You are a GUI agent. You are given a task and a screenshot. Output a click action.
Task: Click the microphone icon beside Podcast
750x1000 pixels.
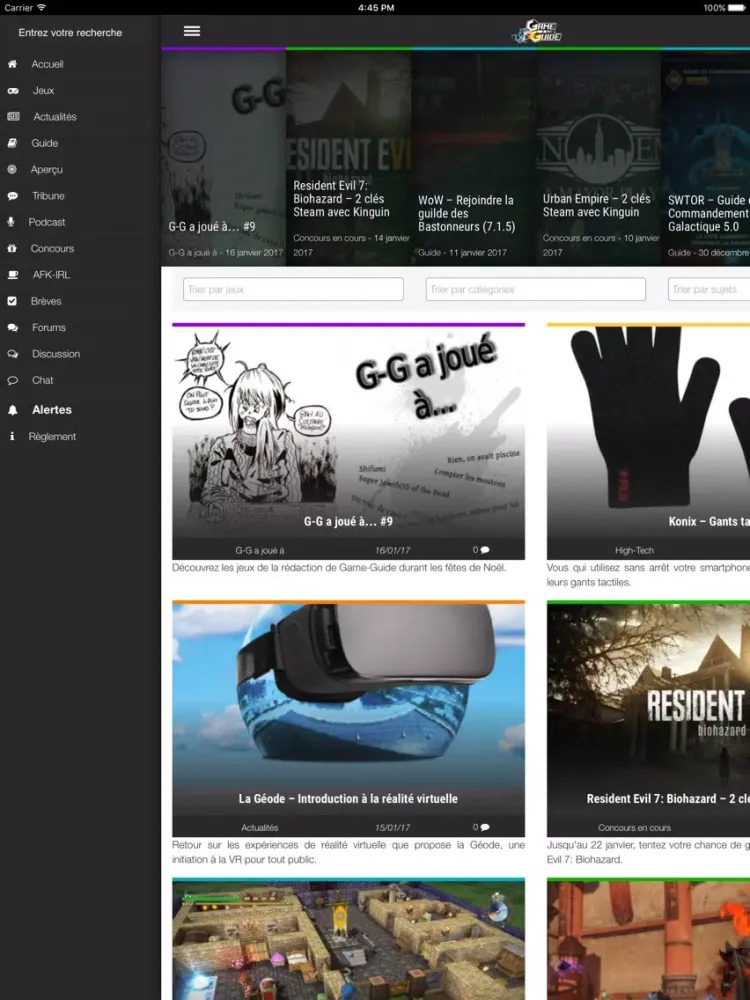[x=11, y=222]
